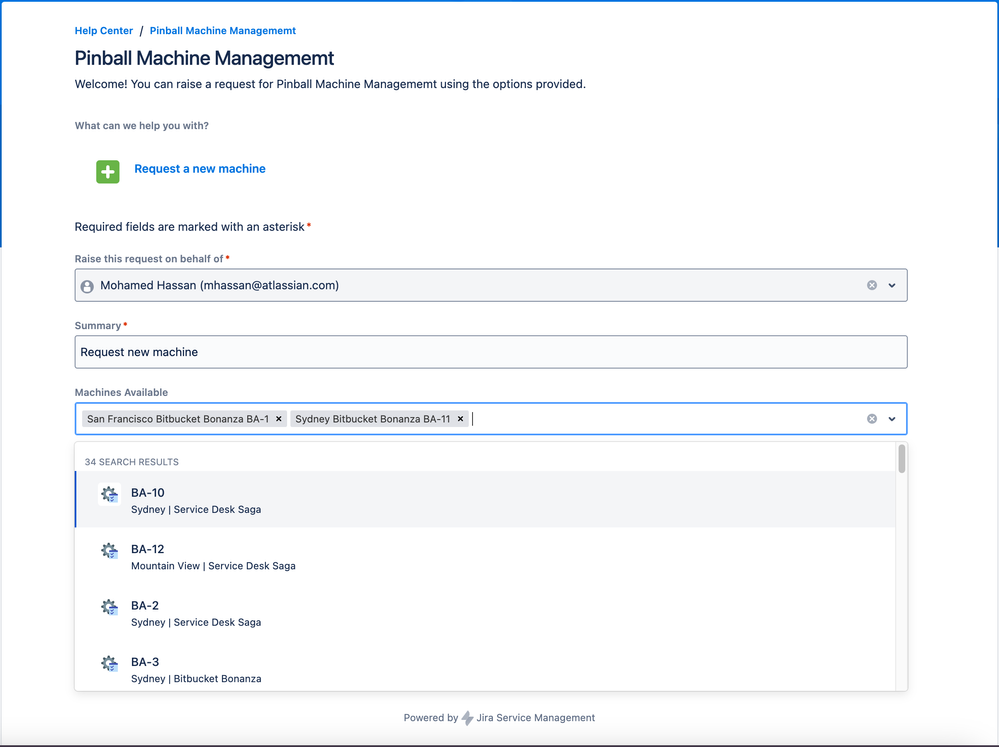Screen dimensions: 999x747
Task: Remove the Sydney Bitbucket Bonanza BA-11 tag
Action: coord(460,419)
